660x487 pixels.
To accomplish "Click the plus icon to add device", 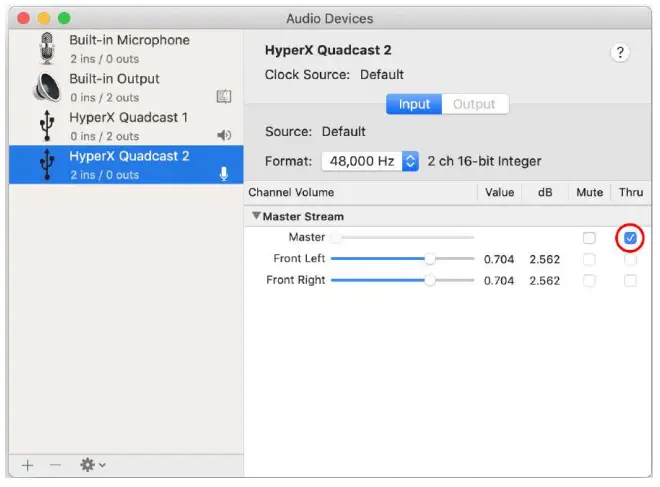I will click(28, 465).
